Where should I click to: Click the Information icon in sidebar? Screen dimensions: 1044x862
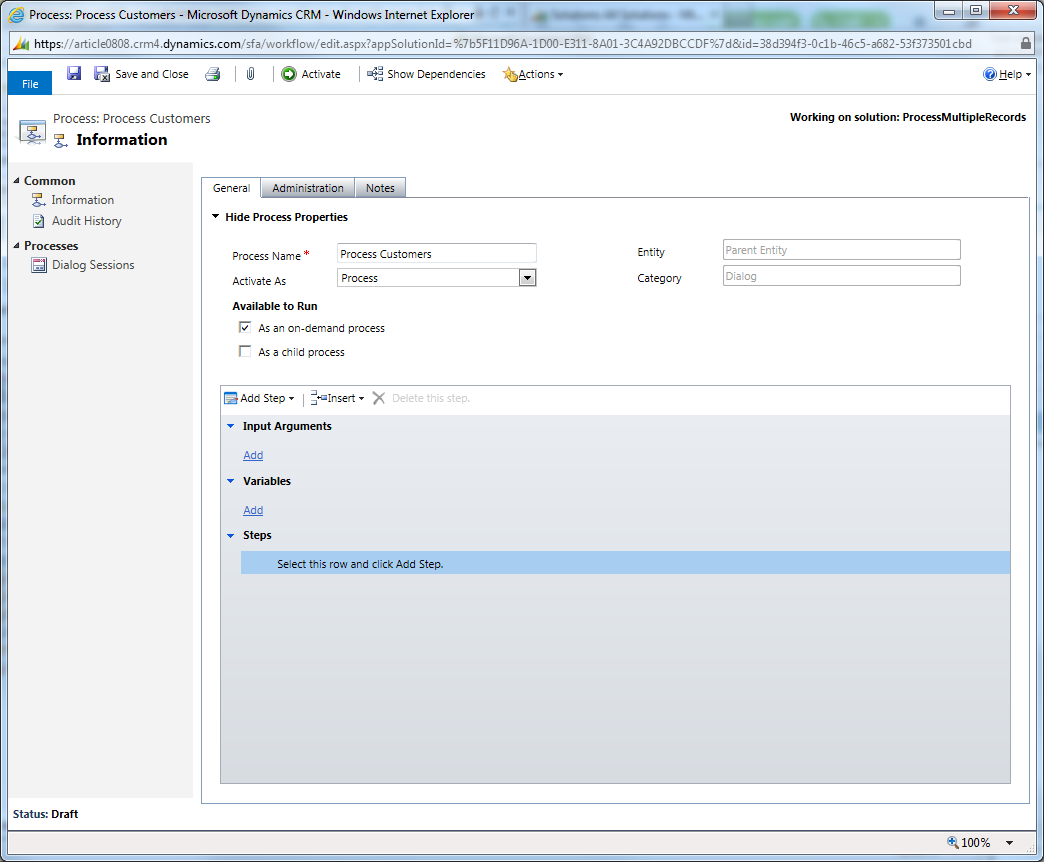pyautogui.click(x=39, y=200)
